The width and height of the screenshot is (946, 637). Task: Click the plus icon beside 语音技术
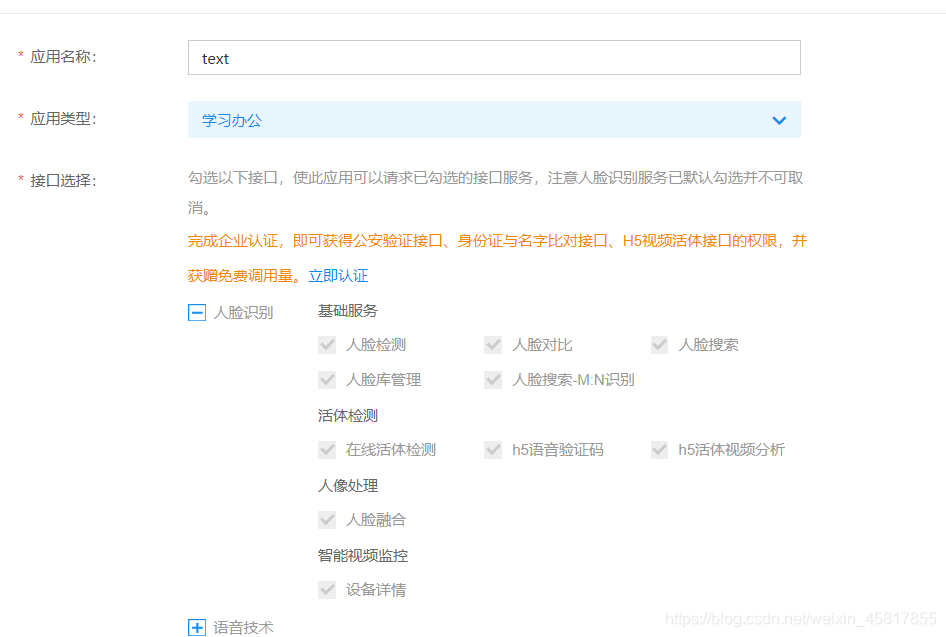click(x=197, y=627)
